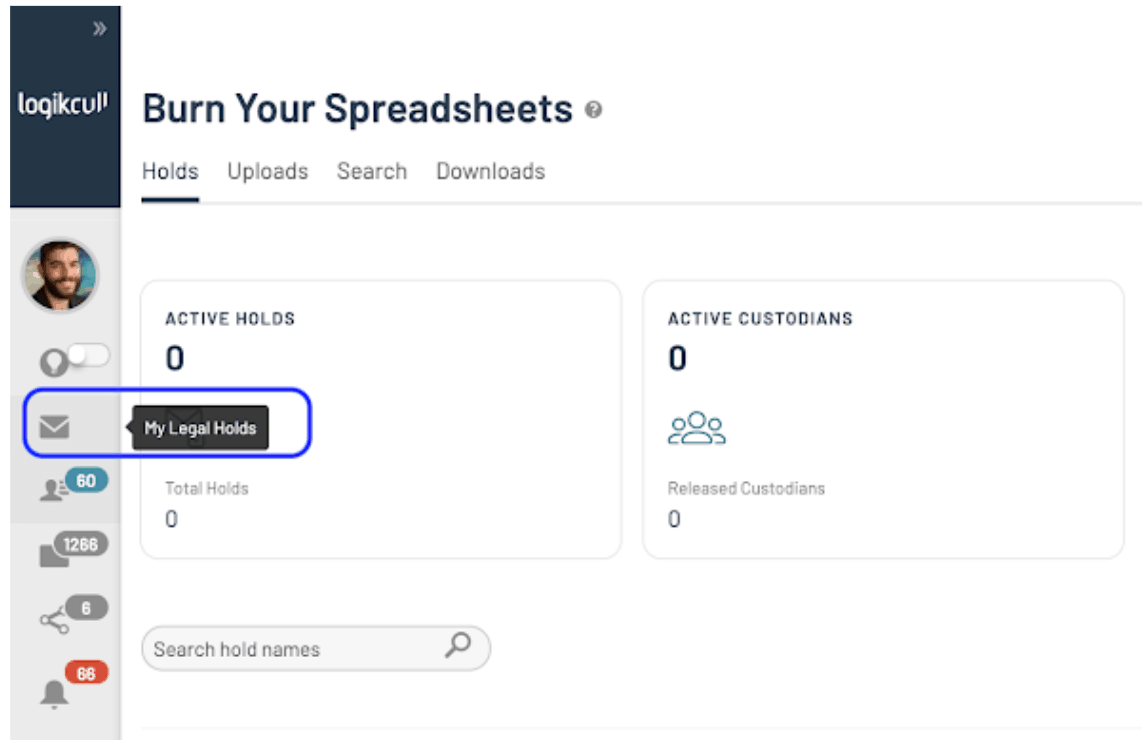Click the magnifying glass search icon

click(458, 645)
